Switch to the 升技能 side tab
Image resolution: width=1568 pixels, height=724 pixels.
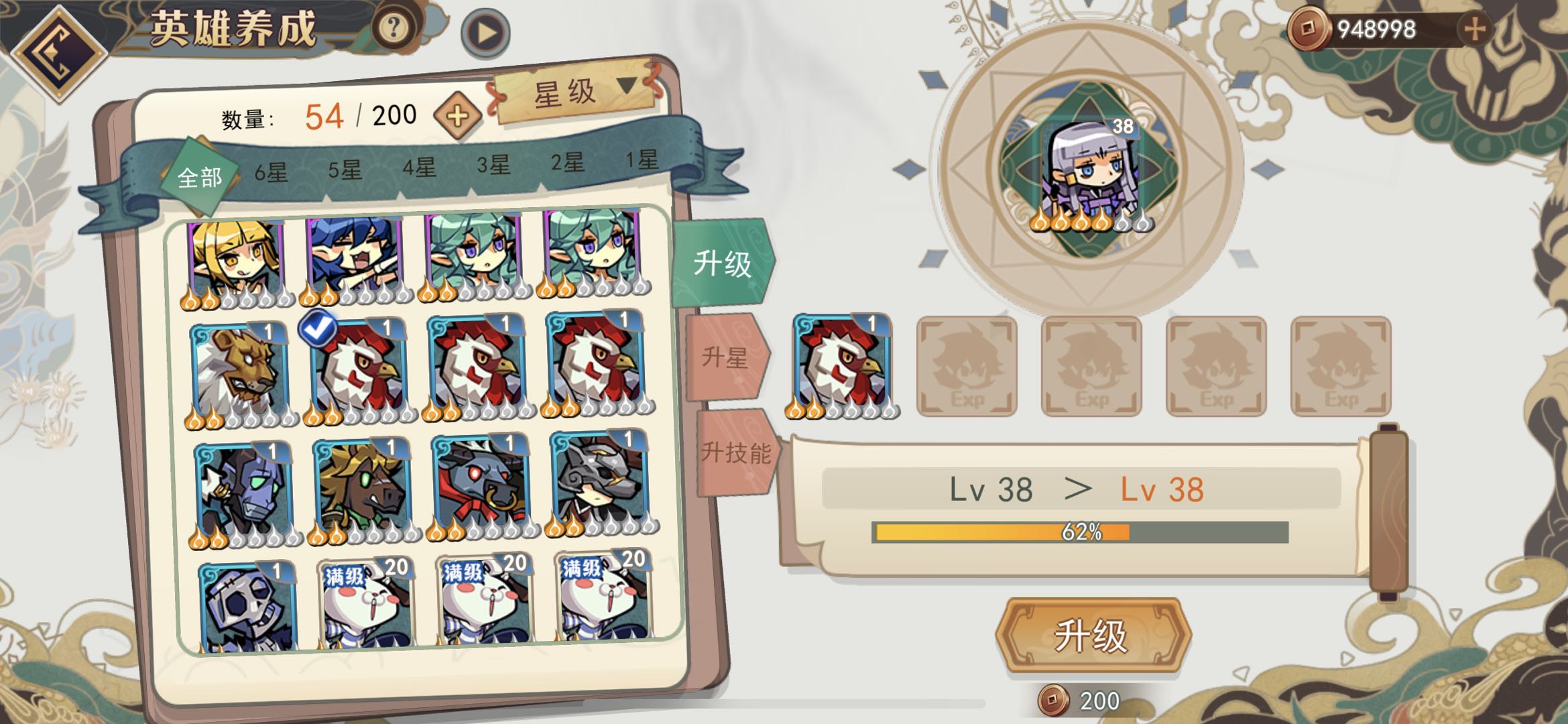[x=736, y=452]
